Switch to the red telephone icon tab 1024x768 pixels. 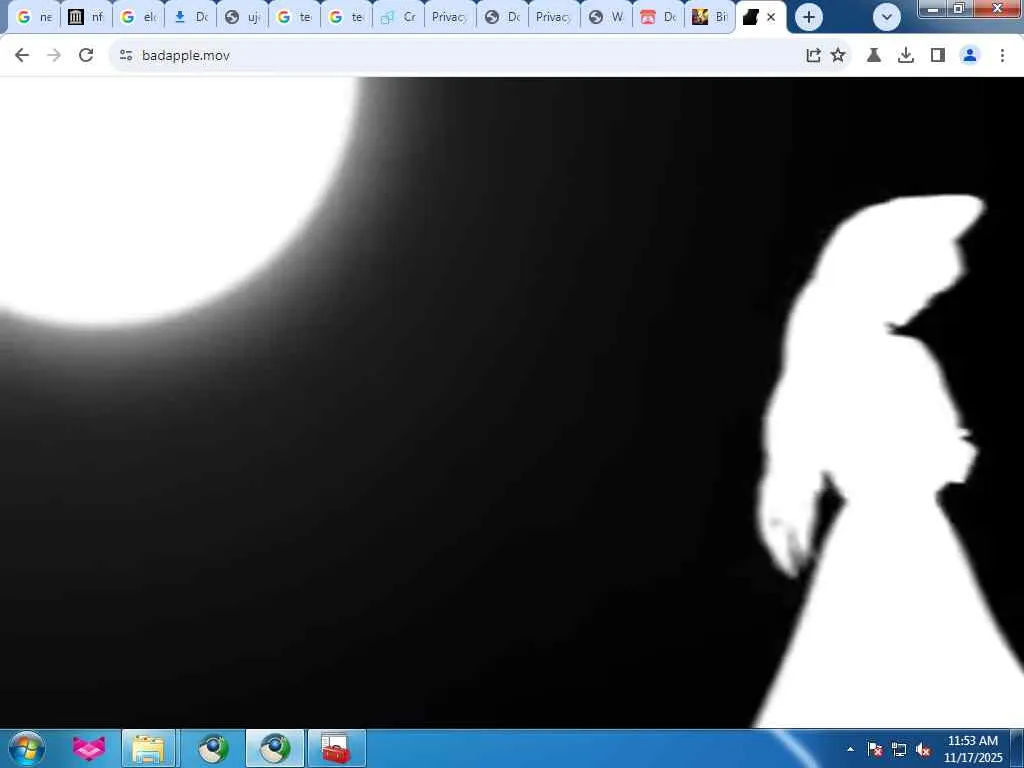[x=658, y=17]
